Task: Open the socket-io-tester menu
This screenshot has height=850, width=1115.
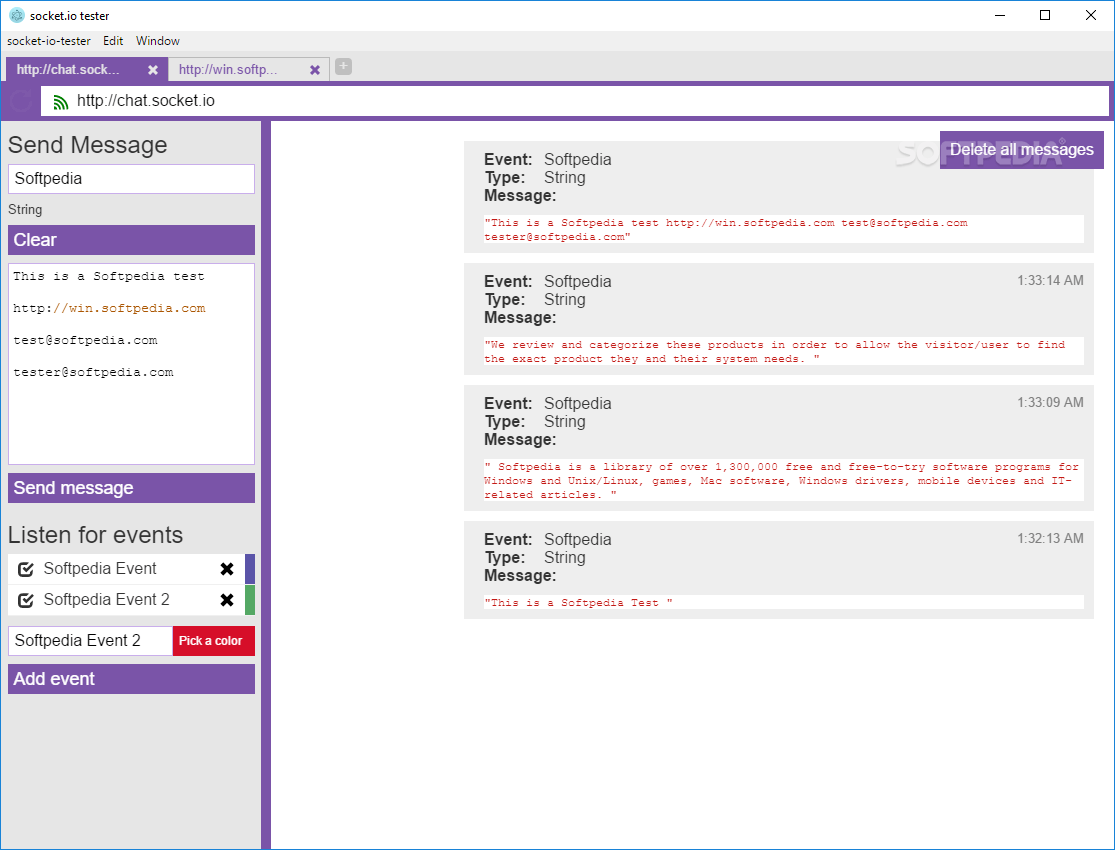Action: point(49,41)
